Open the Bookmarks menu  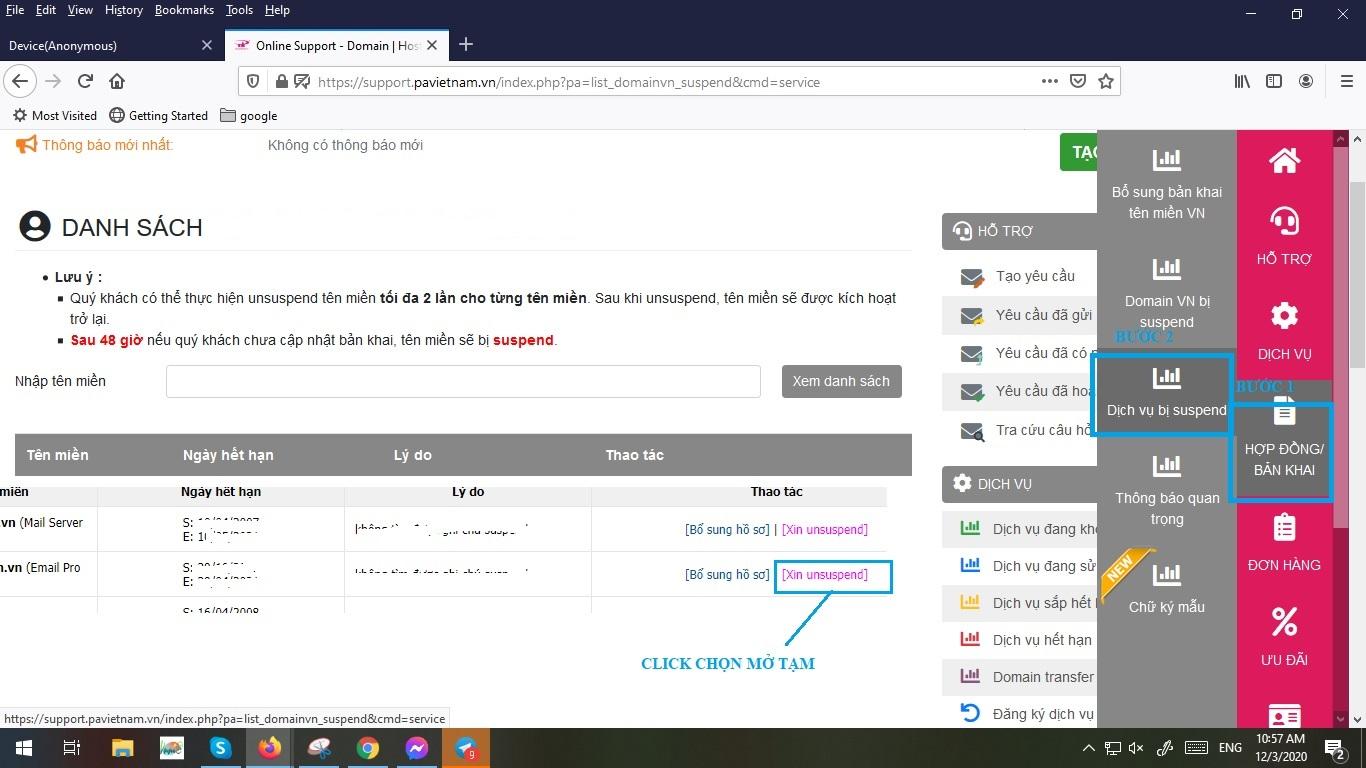pyautogui.click(x=184, y=10)
